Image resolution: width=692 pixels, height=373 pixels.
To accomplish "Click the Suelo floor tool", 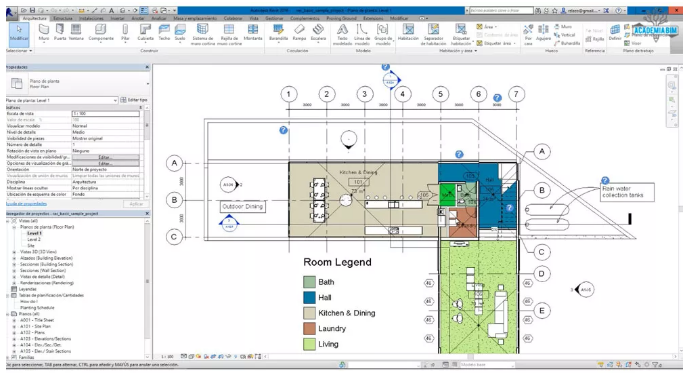I will (x=180, y=33).
